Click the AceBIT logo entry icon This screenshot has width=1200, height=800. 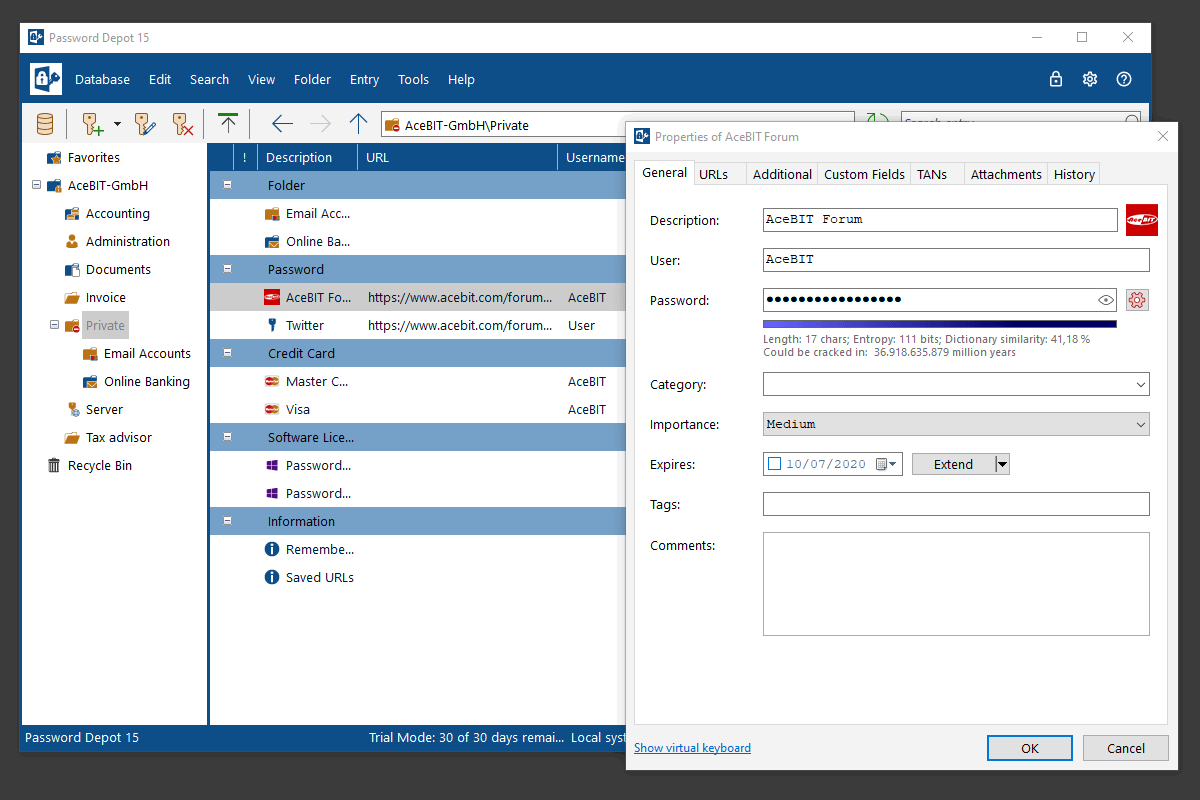point(1142,220)
